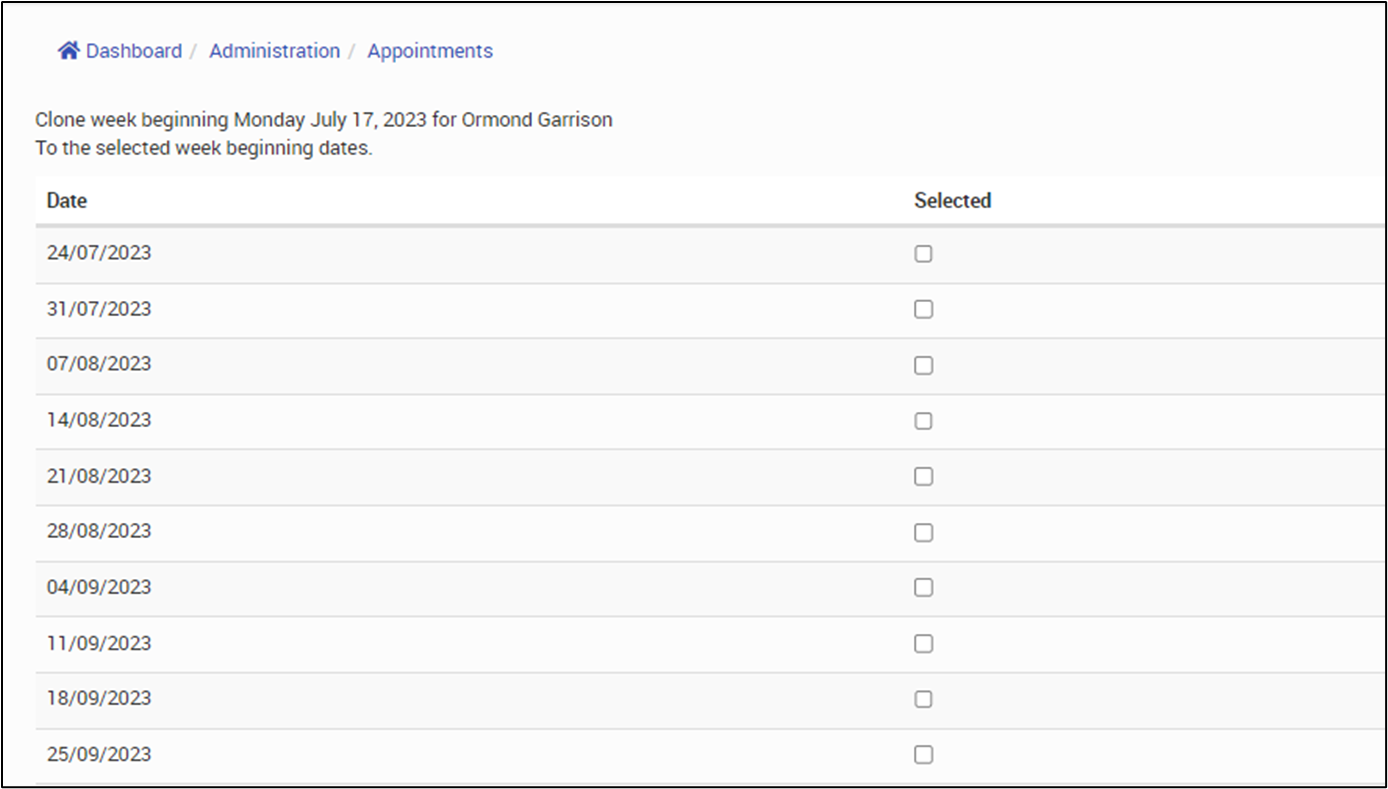Enable the 18/09/2023 week checkbox
Image resolution: width=1388 pixels, height=789 pixels.
tap(923, 698)
